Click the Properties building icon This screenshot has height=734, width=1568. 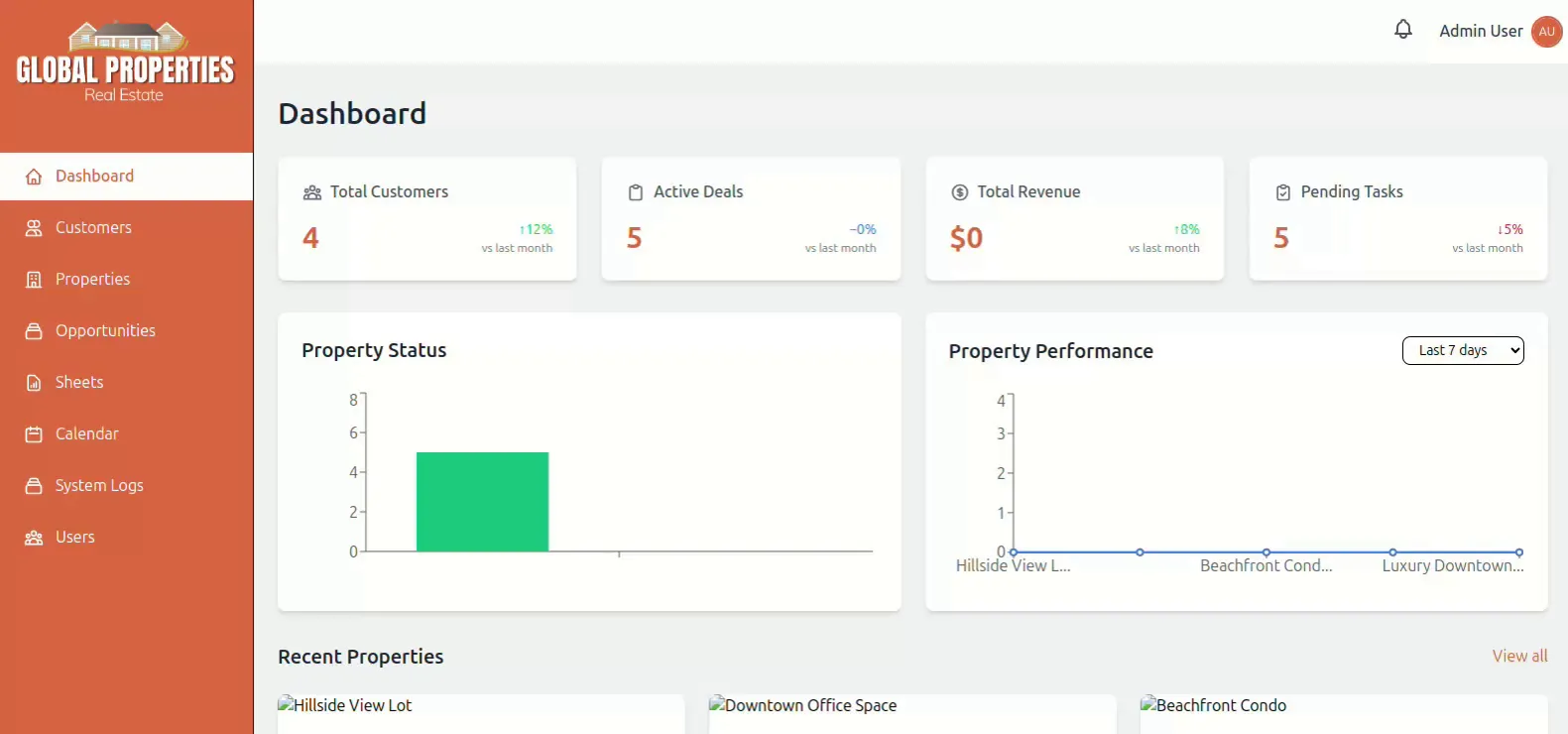pyautogui.click(x=34, y=280)
